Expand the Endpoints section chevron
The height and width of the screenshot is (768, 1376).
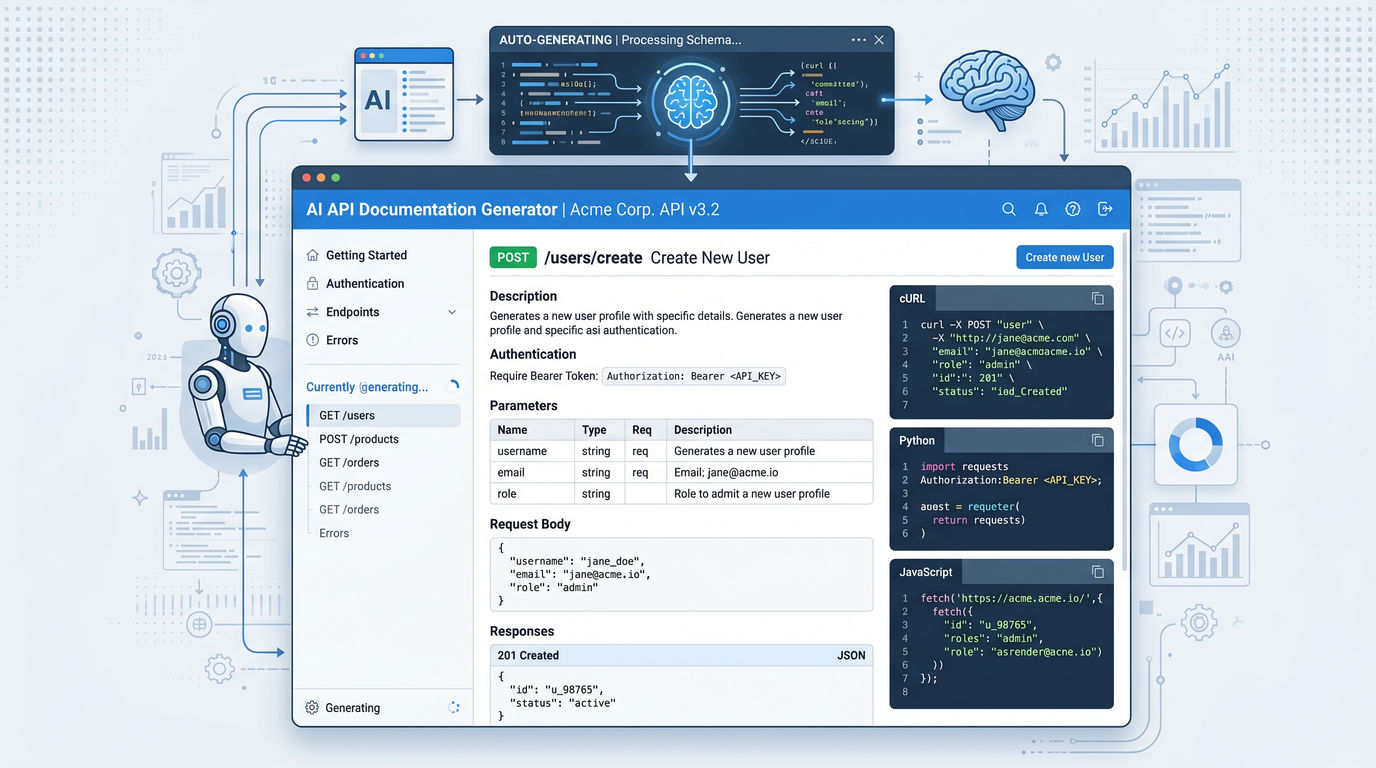(x=452, y=312)
